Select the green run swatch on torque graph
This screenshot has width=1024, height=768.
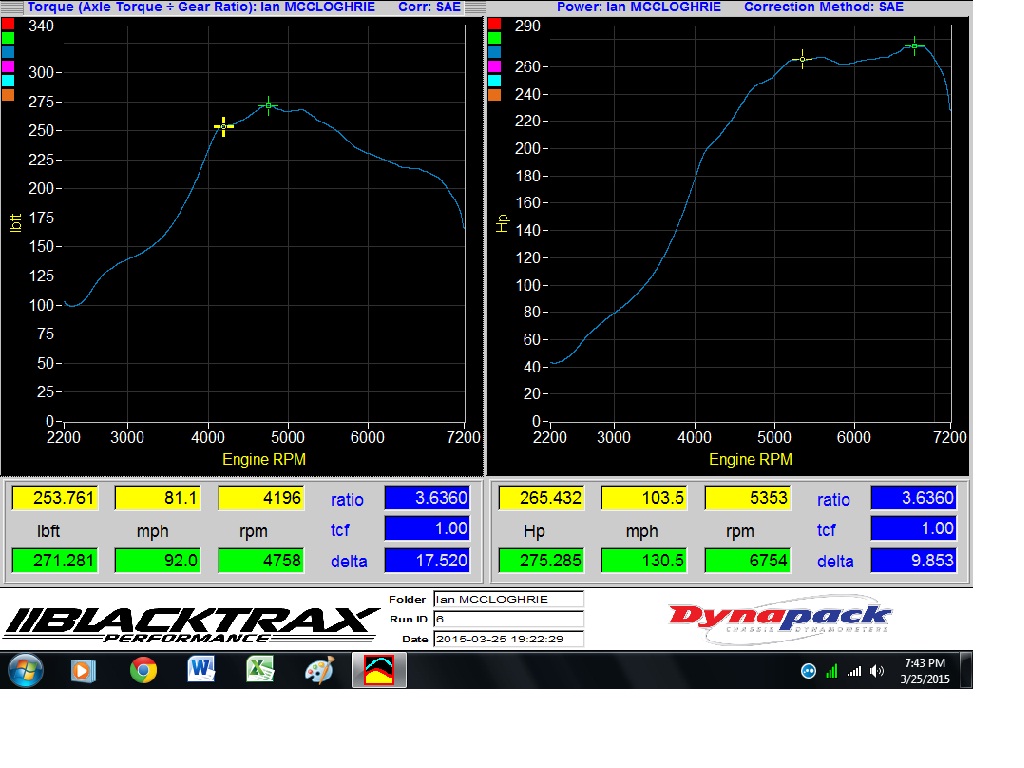8,38
